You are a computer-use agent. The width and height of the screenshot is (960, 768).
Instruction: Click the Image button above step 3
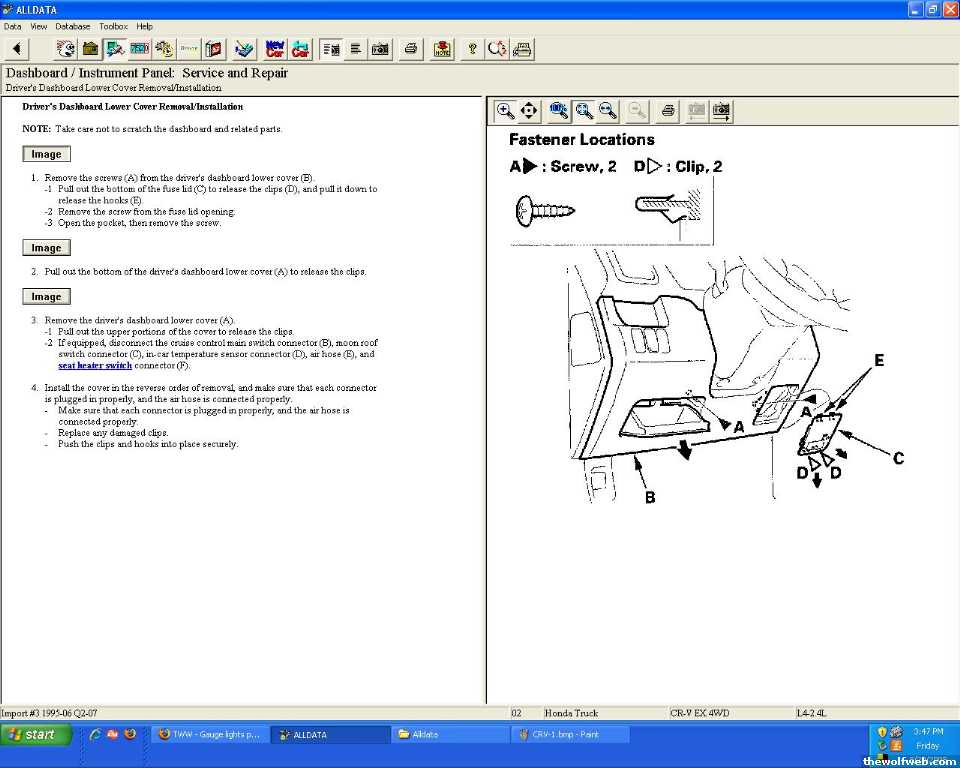coord(46,297)
